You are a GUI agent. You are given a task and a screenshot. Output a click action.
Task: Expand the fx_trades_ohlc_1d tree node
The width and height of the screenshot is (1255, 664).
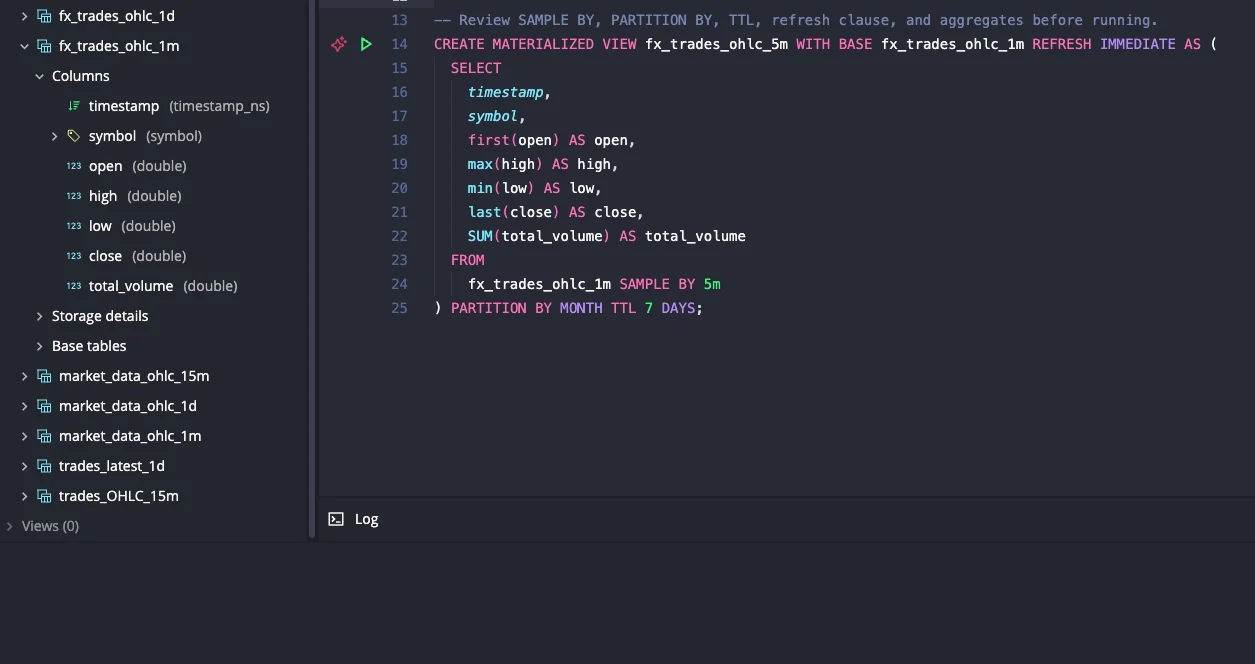[x=25, y=16]
